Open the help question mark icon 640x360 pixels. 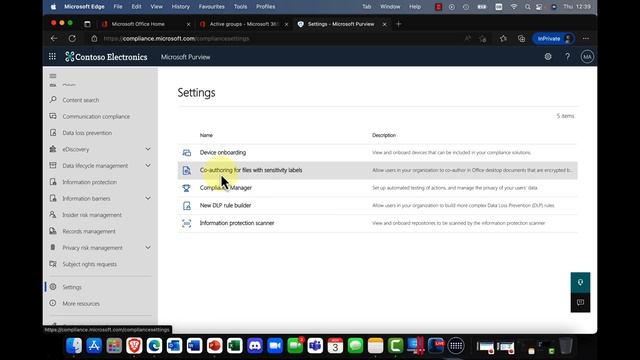coord(567,57)
